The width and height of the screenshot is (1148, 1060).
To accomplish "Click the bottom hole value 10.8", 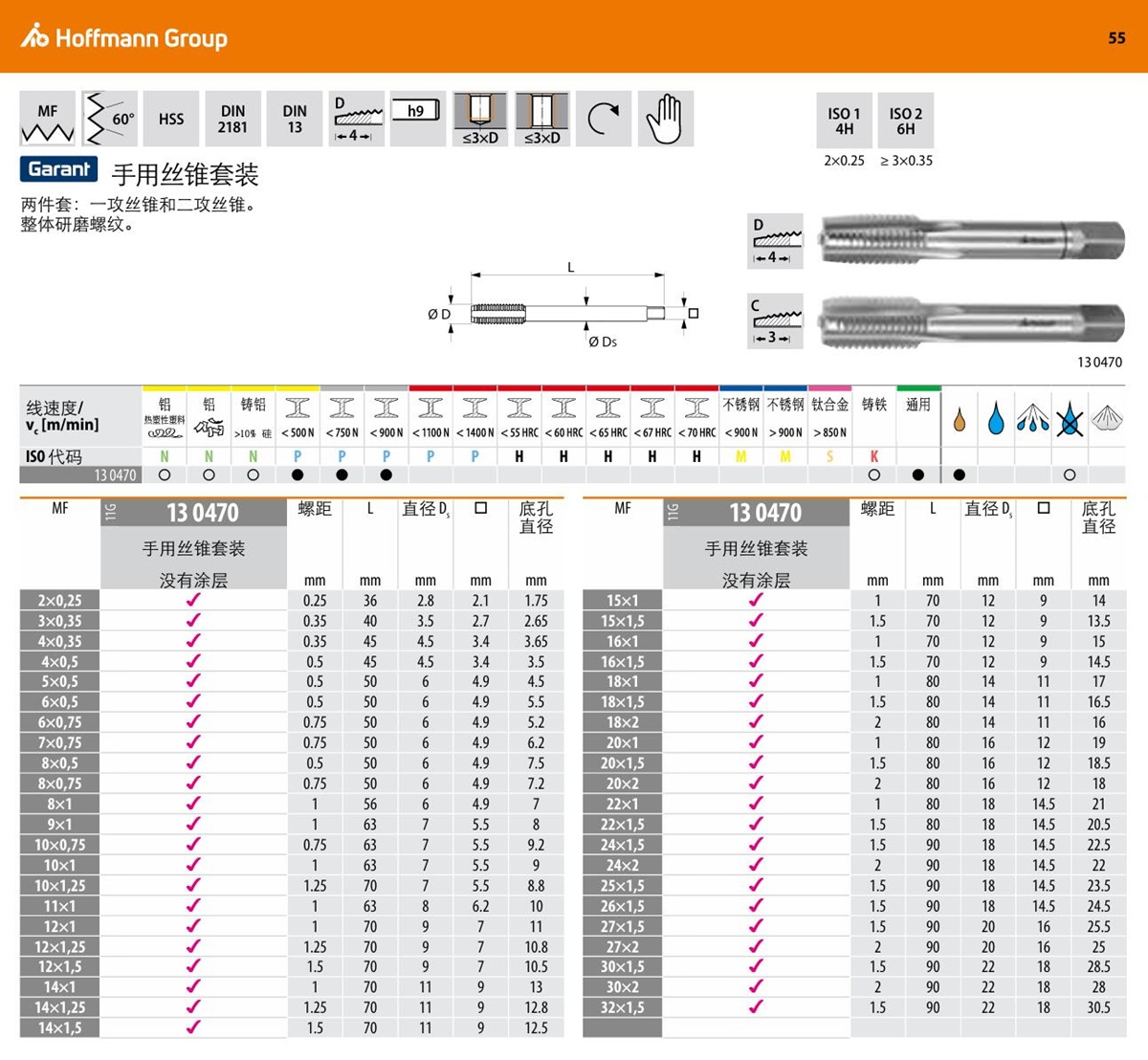I will coord(536,947).
